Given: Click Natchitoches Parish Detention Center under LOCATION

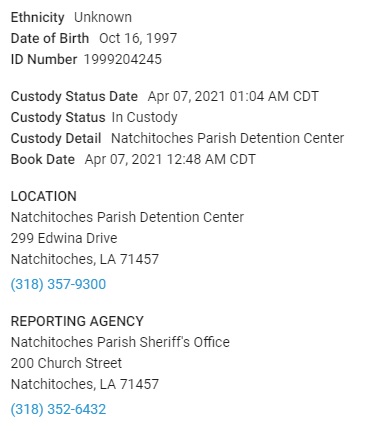Looking at the screenshot, I should click(x=127, y=217).
